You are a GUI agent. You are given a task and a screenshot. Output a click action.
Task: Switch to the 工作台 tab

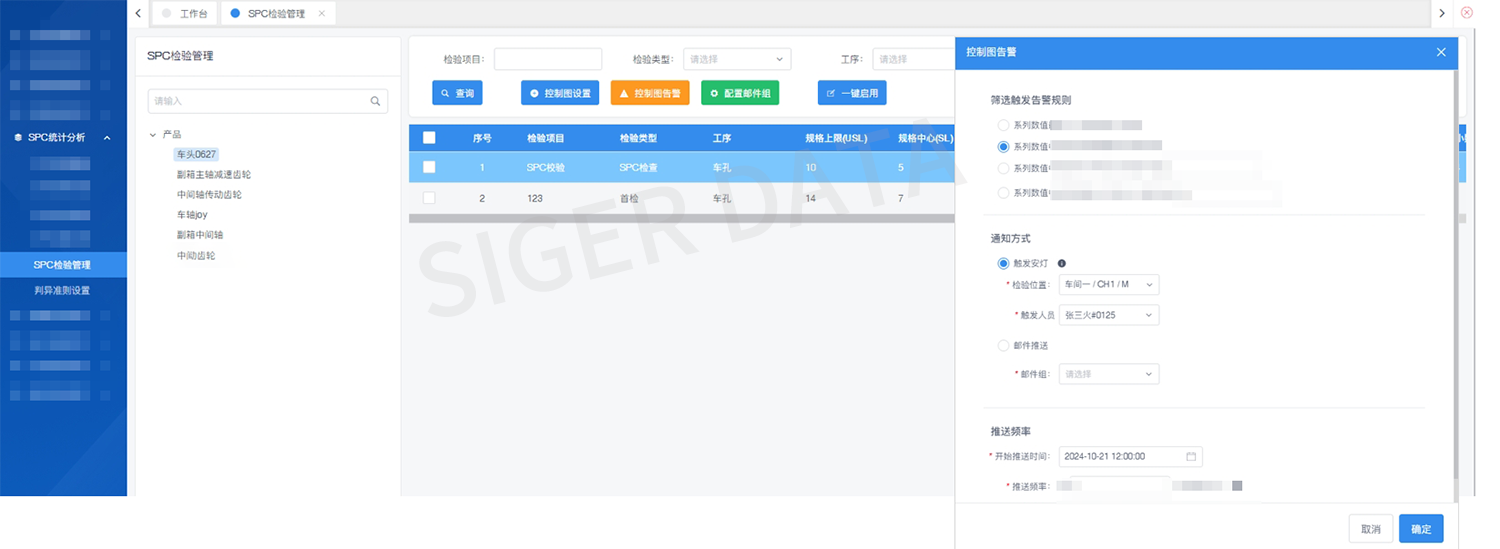pos(192,14)
